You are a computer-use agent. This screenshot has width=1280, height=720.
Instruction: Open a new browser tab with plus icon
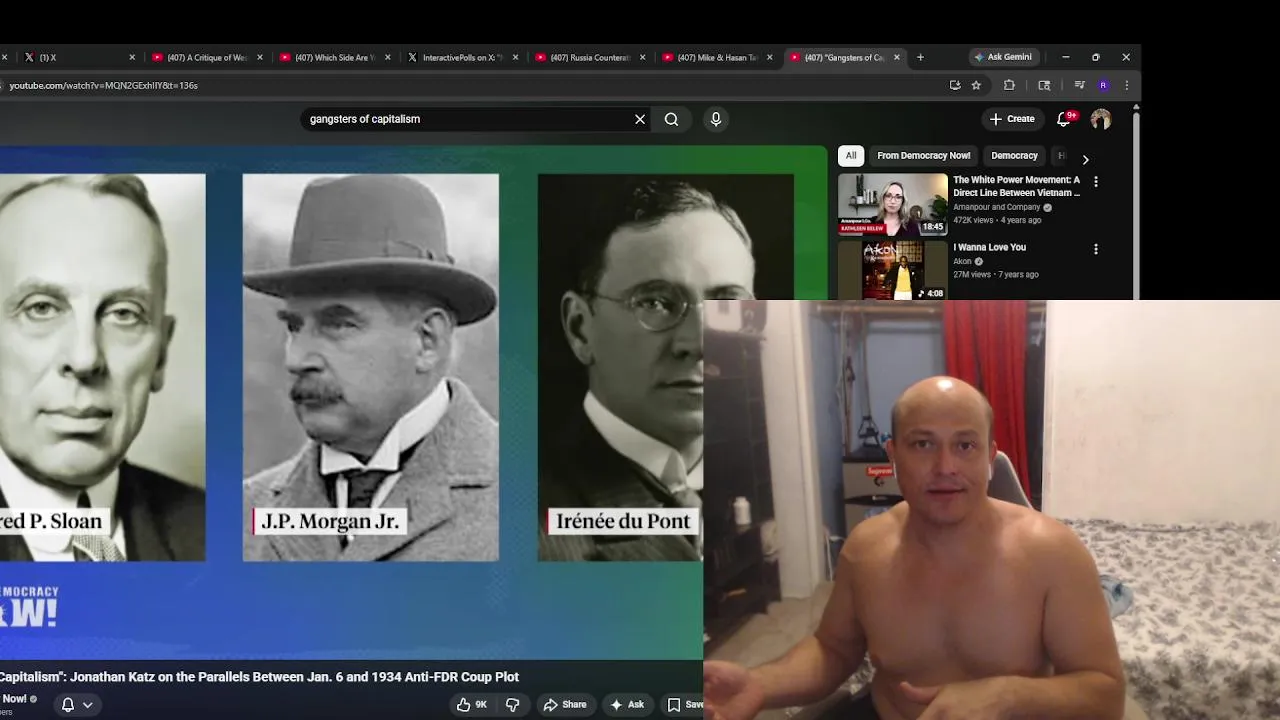[920, 57]
